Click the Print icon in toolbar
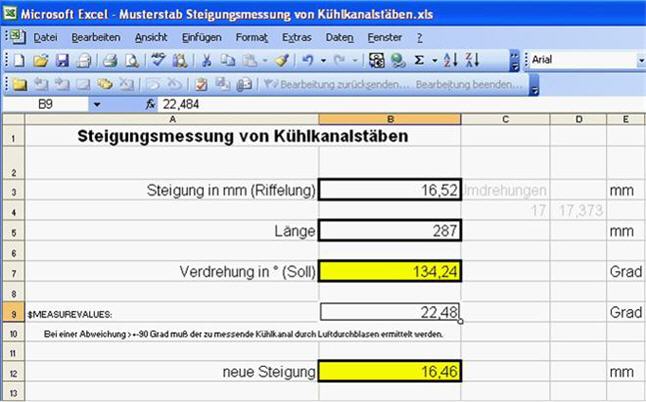Image resolution: width=646 pixels, height=402 pixels. click(111, 61)
